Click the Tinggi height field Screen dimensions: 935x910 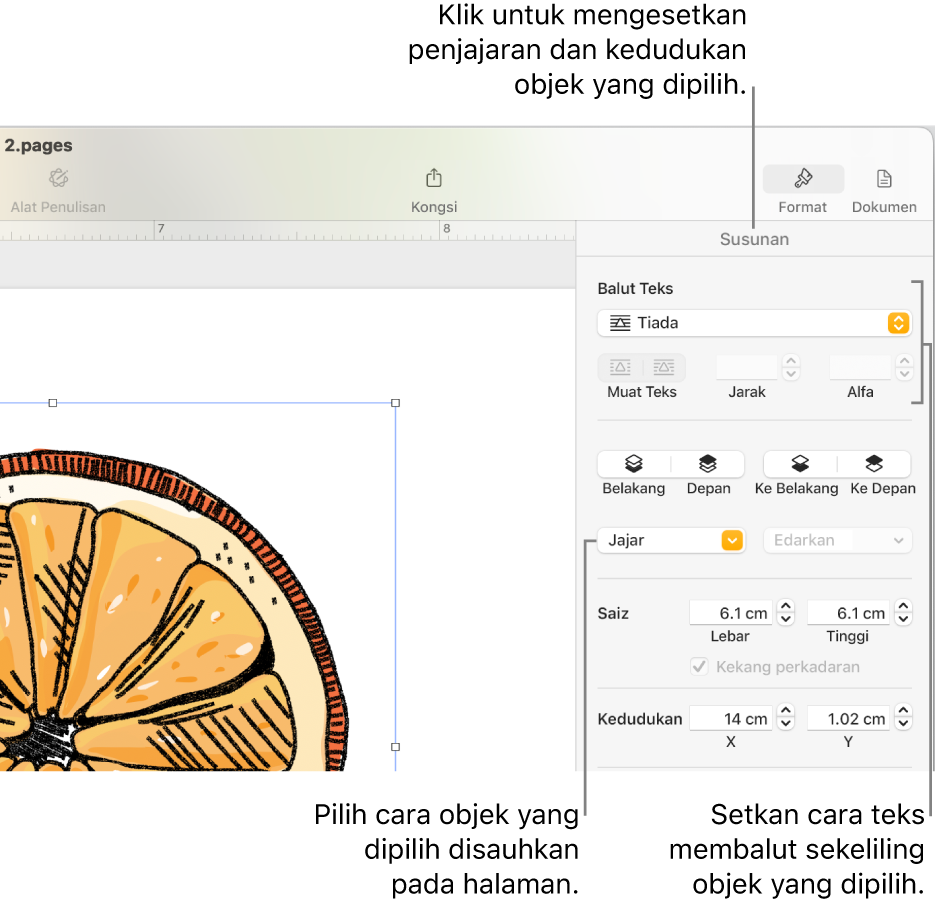(x=849, y=613)
